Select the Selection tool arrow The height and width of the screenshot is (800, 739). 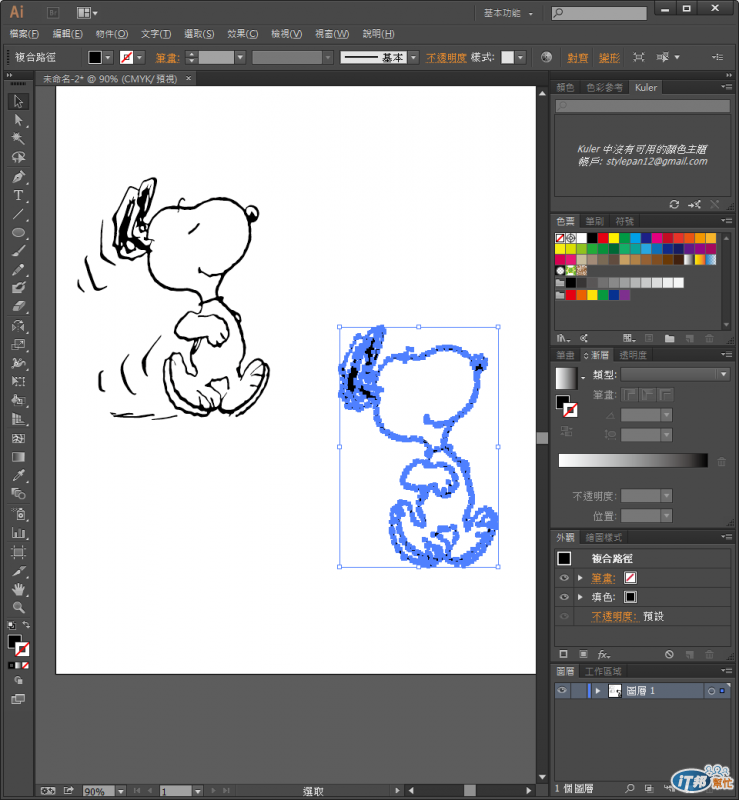tap(18, 102)
